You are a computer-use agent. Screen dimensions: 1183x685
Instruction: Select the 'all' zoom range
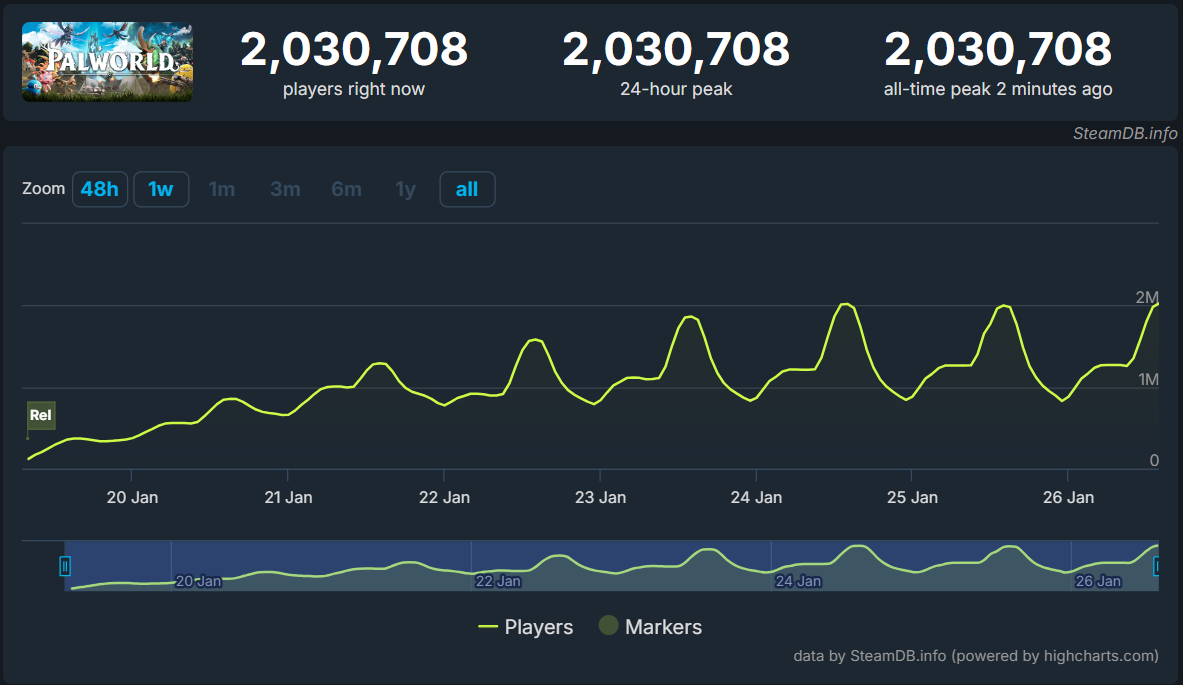click(x=467, y=189)
